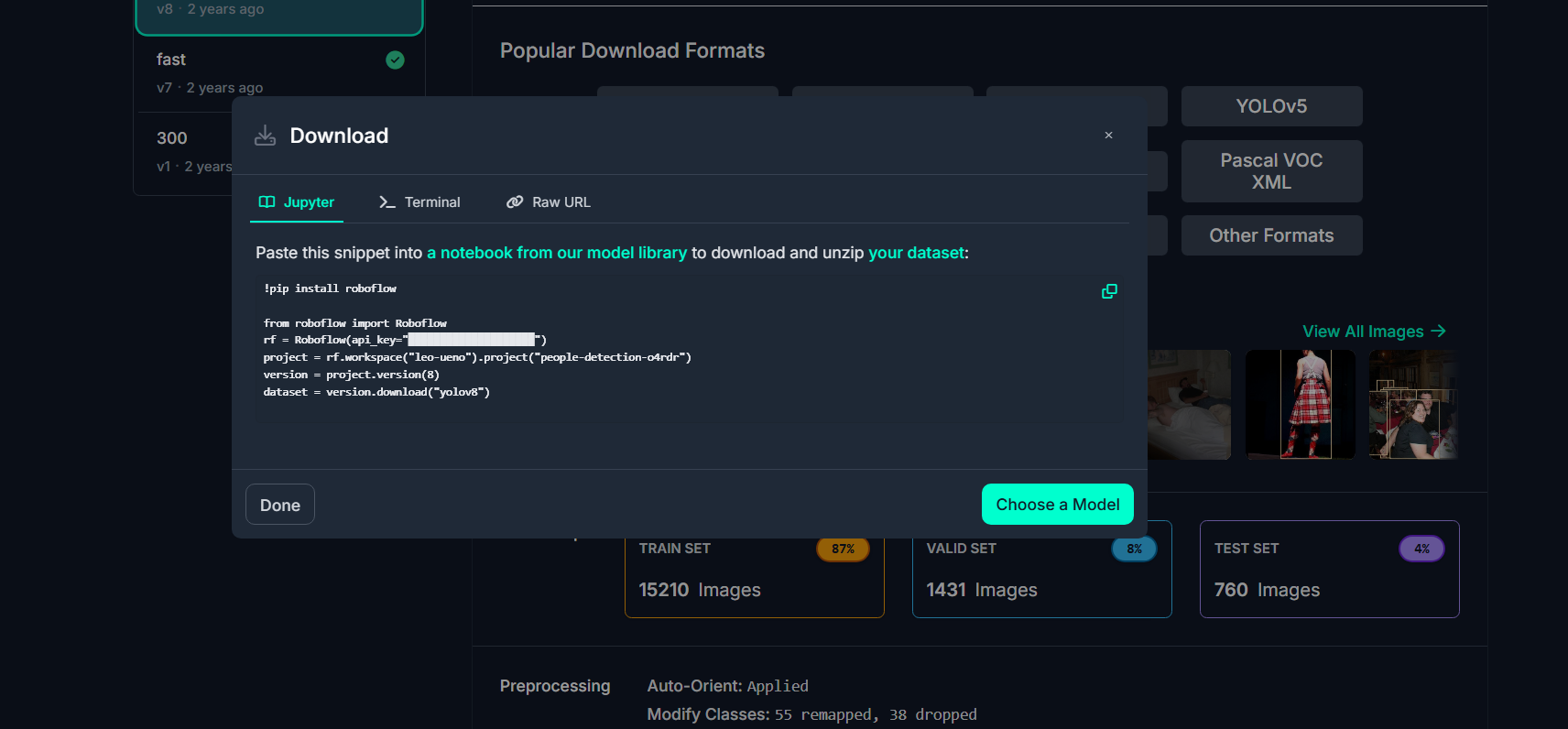Click the Jupyter tab book icon
The width and height of the screenshot is (1568, 729).
pyautogui.click(x=267, y=202)
